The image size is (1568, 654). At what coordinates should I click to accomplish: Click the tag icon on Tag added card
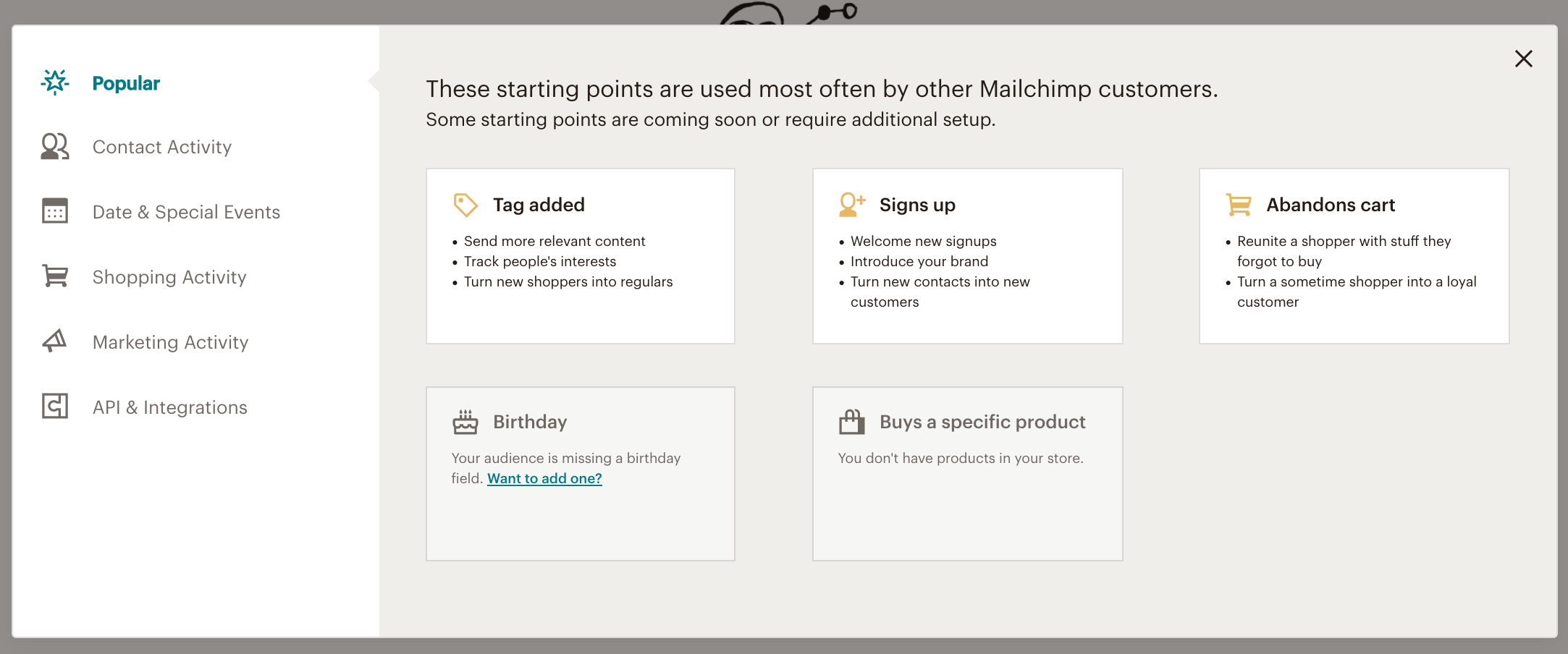(x=465, y=205)
